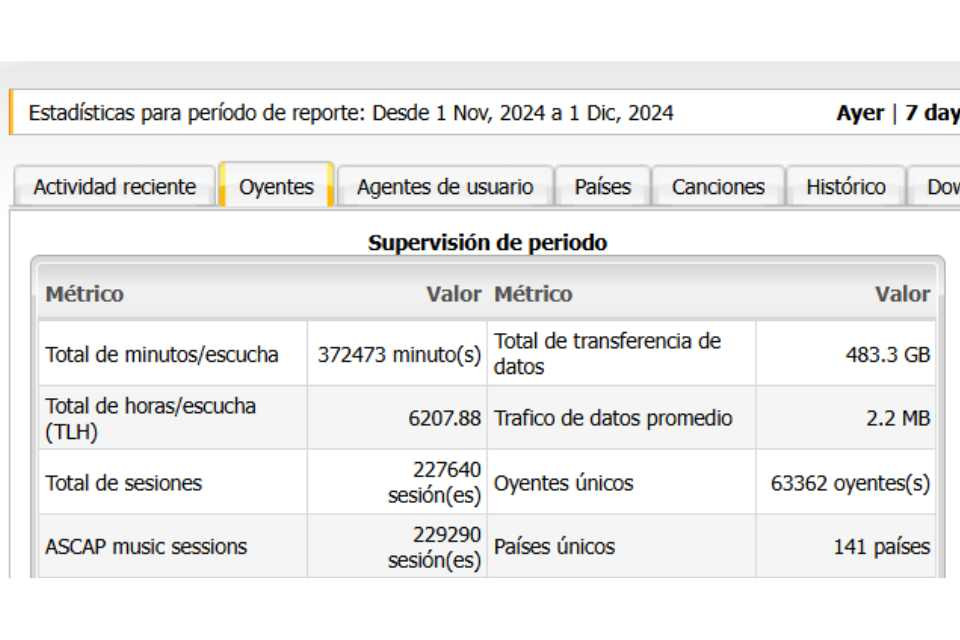
Task: Select the 141 países value
Action: [x=882, y=546]
